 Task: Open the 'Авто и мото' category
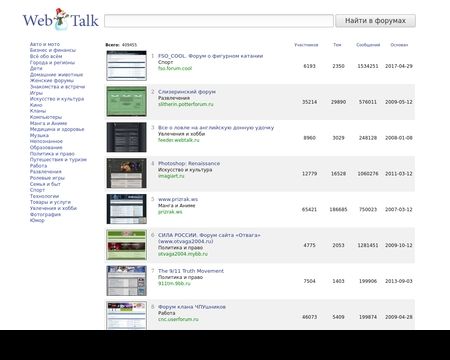click(x=45, y=44)
